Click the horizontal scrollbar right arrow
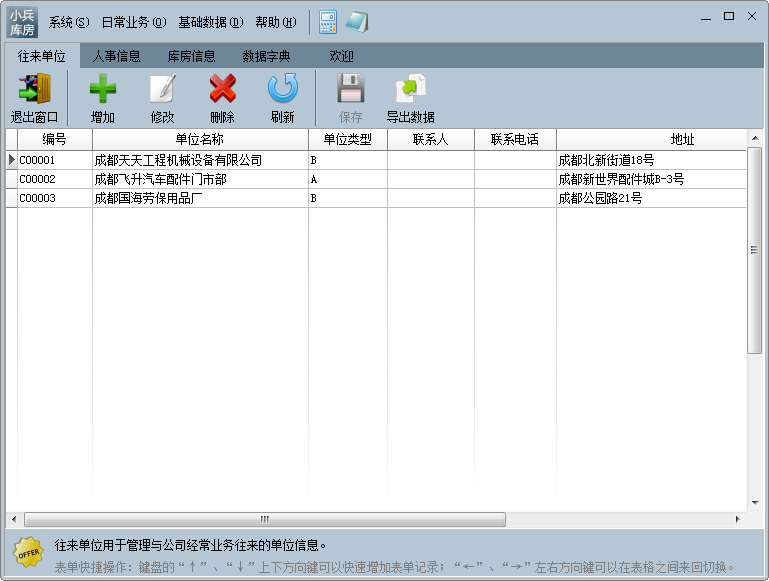Screen dimensions: 769x581 738,519
